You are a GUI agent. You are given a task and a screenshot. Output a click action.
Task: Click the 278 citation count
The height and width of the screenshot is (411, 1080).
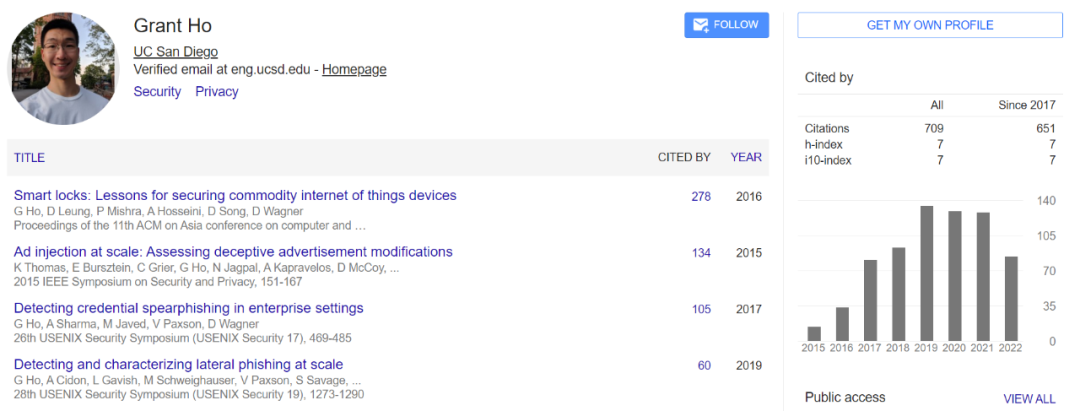[701, 197]
